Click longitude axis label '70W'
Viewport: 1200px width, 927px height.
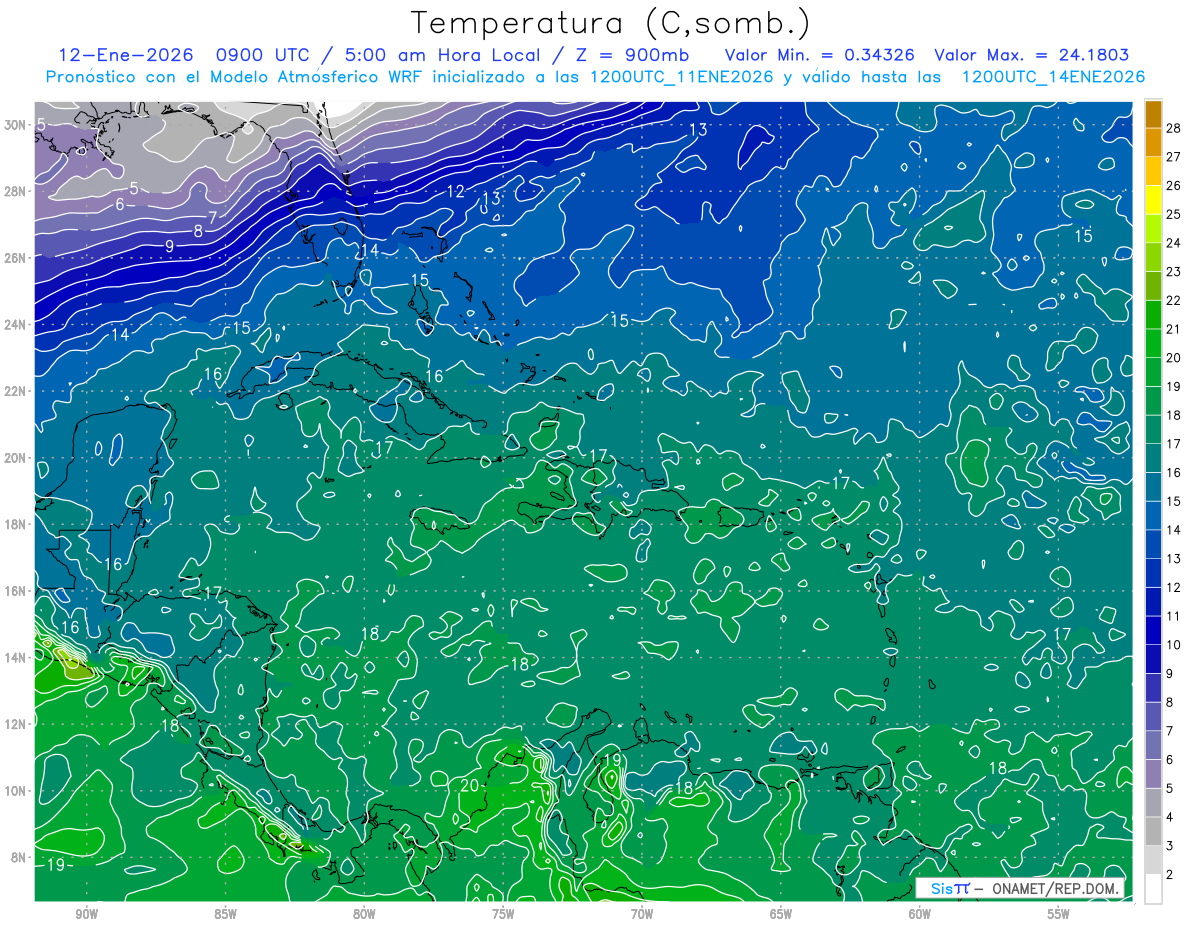(x=642, y=914)
